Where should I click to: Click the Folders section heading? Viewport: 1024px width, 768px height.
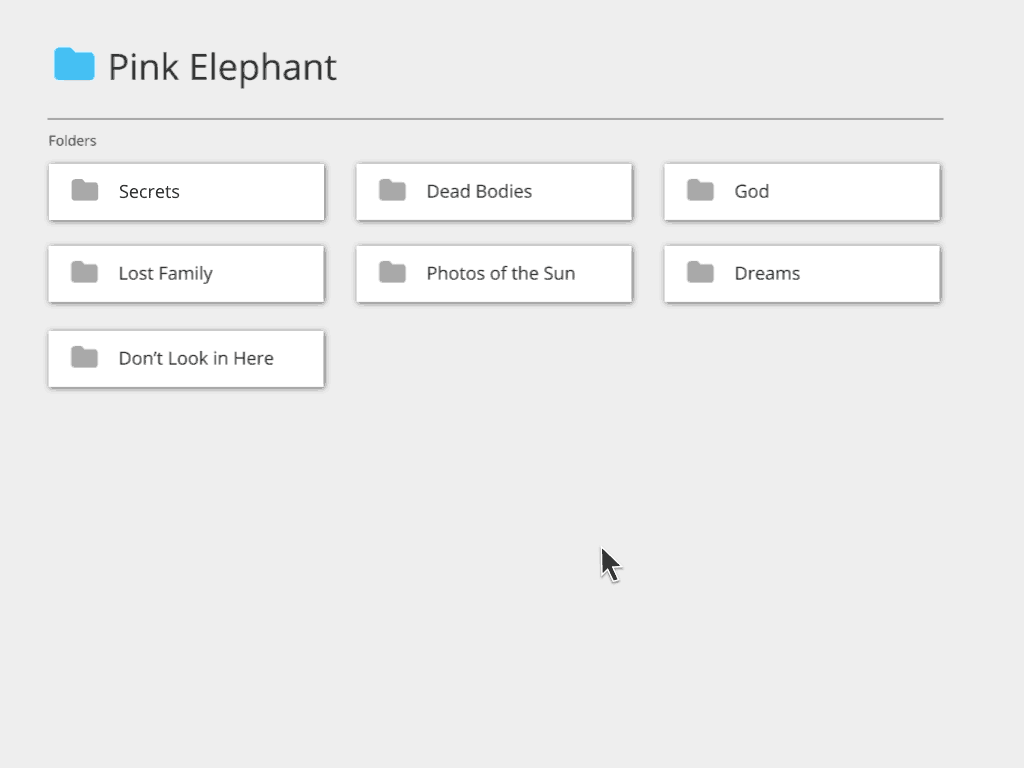click(72, 141)
